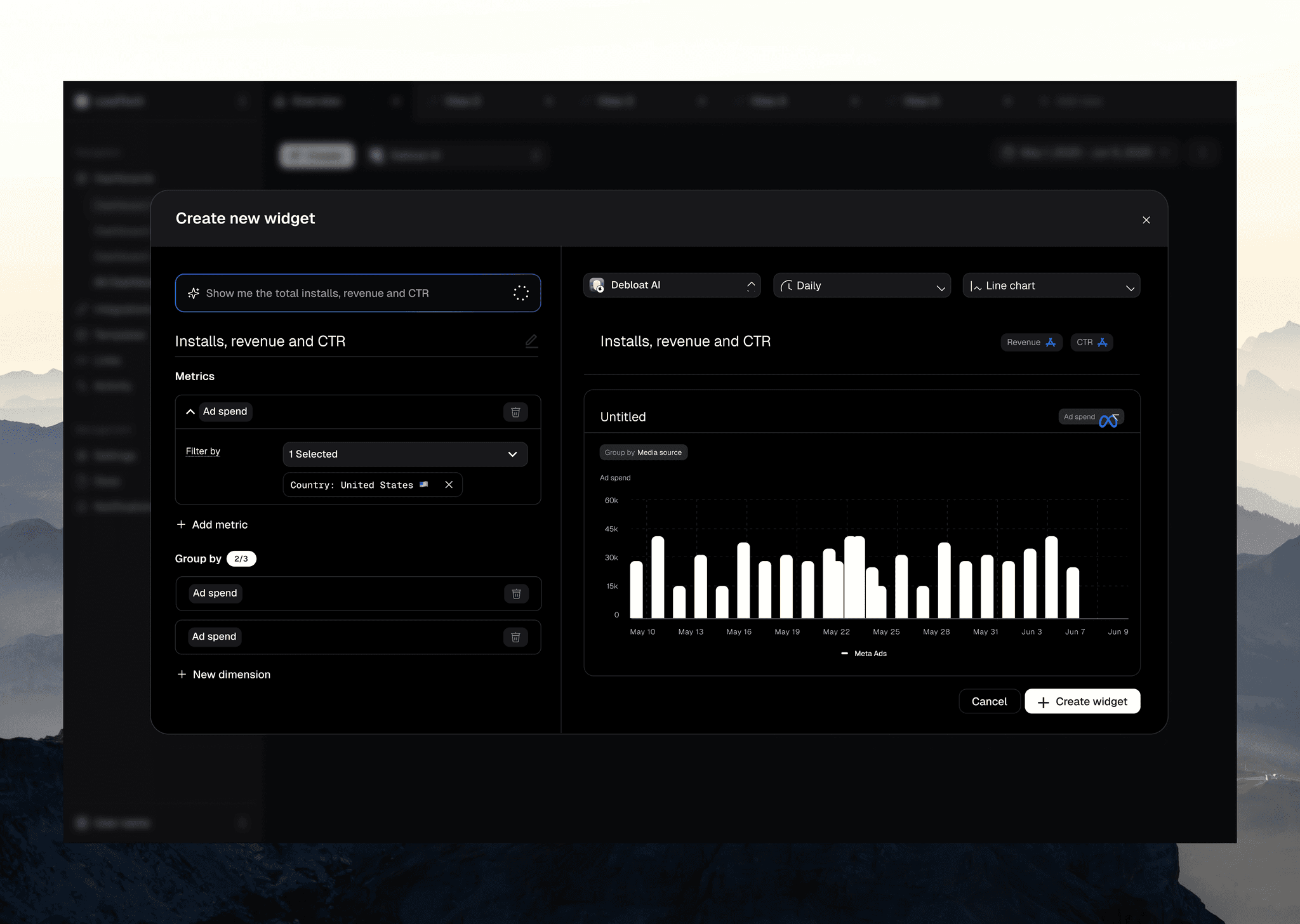1300x924 pixels.
Task: Collapse the Ad spend metric section
Action: [x=190, y=412]
